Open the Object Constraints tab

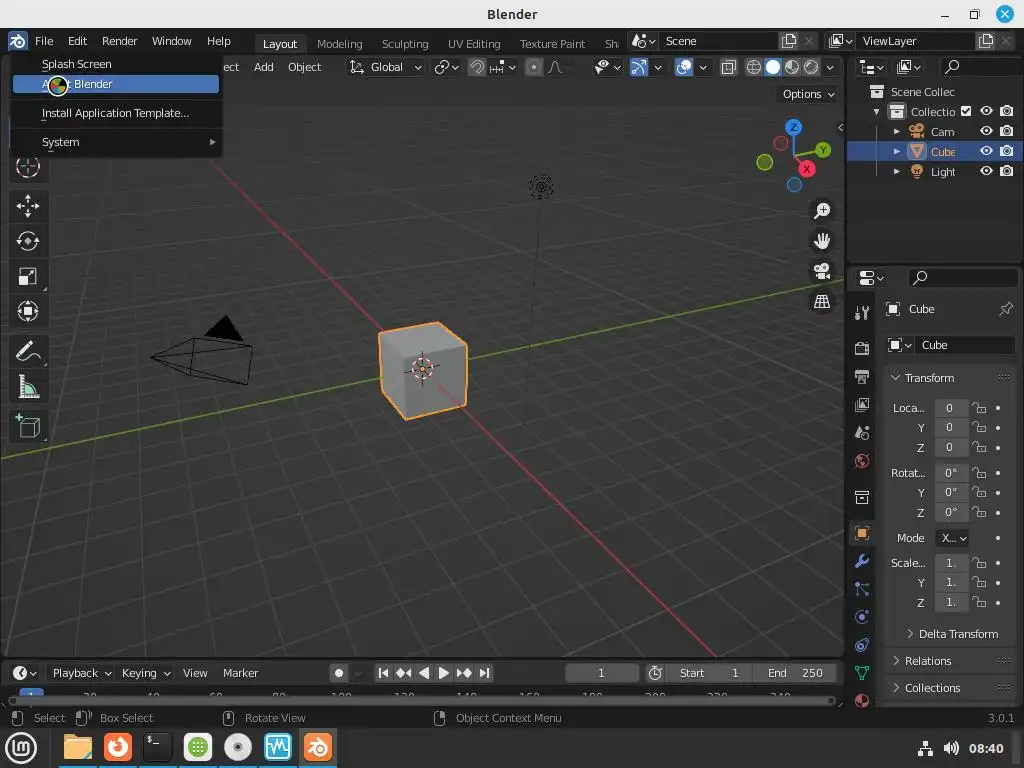tap(862, 645)
